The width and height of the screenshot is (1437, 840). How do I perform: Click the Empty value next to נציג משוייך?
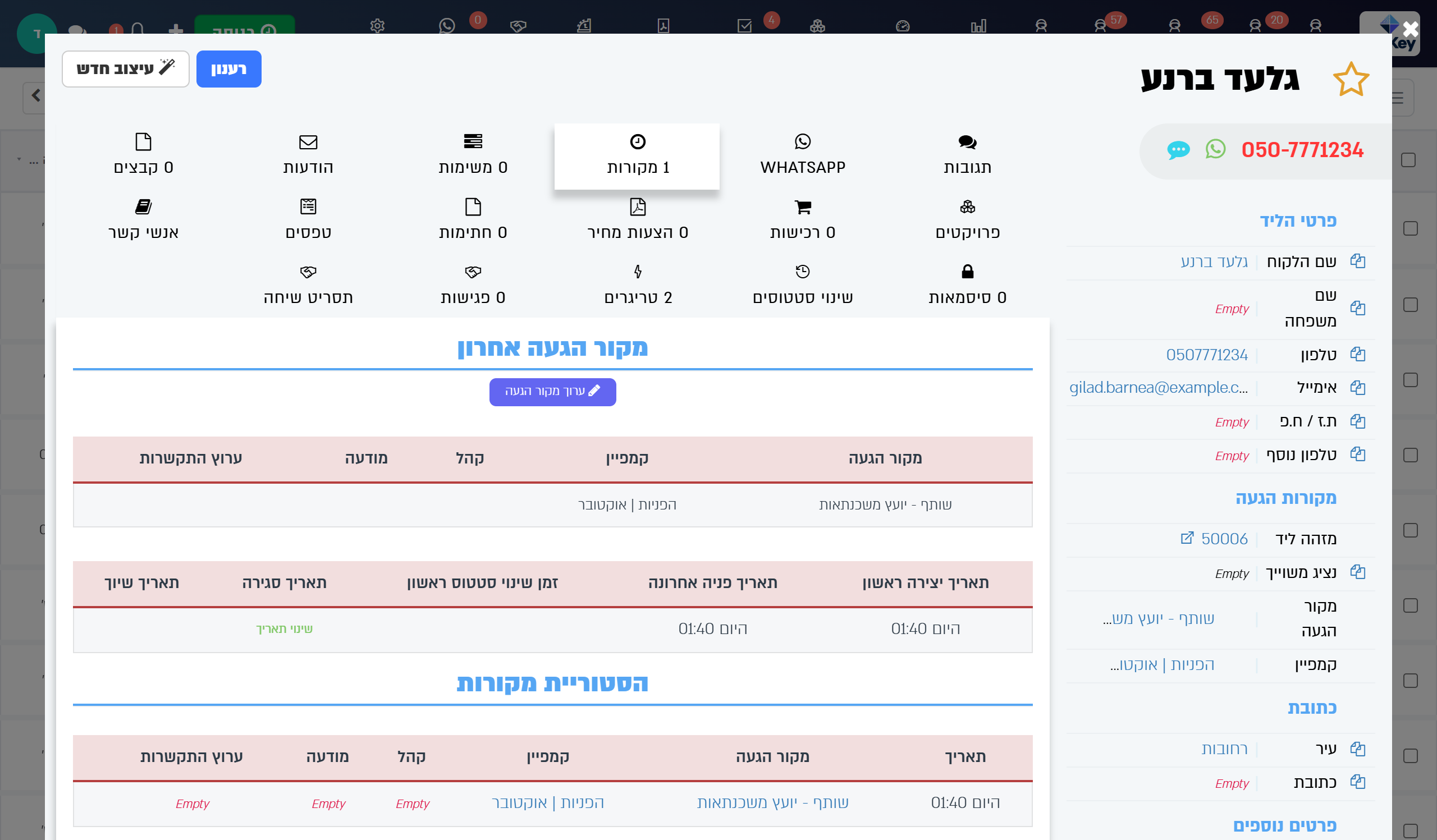tap(1231, 573)
